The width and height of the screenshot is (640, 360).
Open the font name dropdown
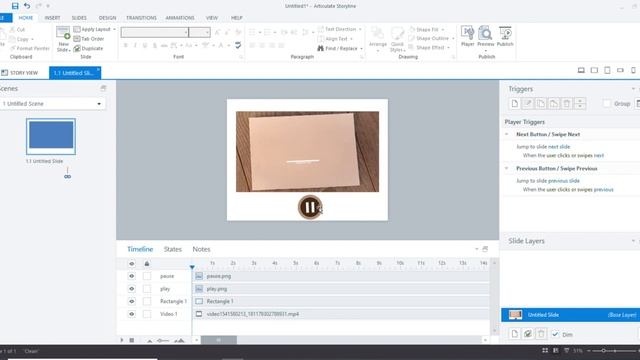[x=186, y=32]
